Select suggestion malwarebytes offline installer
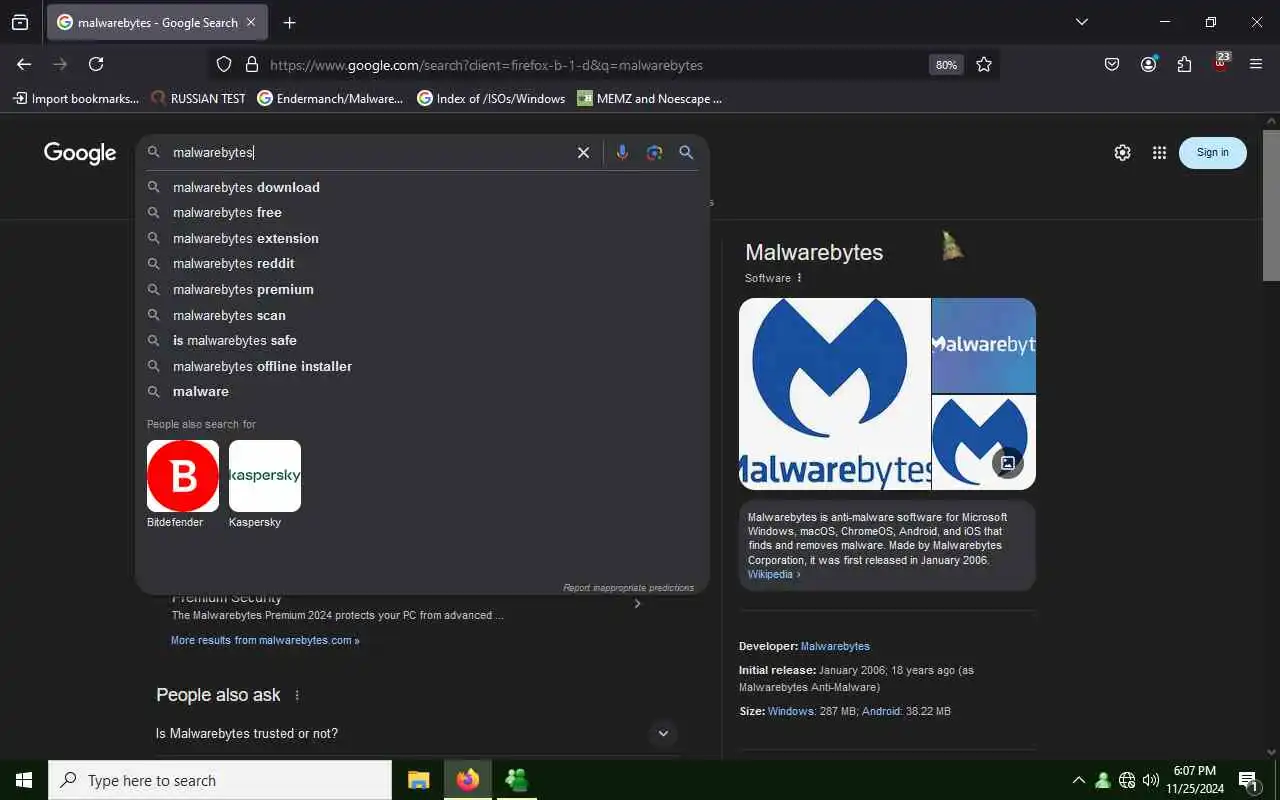This screenshot has width=1280, height=800. 422,366
